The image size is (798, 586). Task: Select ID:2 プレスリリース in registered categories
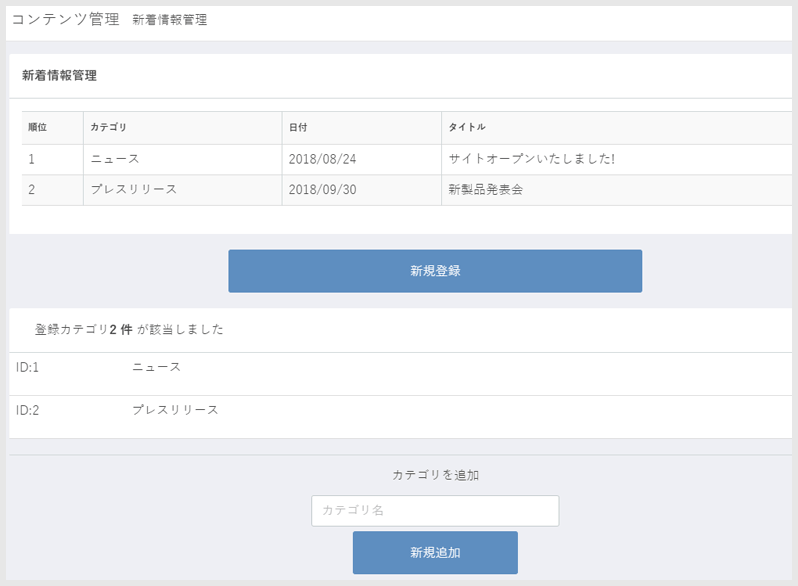[x=175, y=410]
